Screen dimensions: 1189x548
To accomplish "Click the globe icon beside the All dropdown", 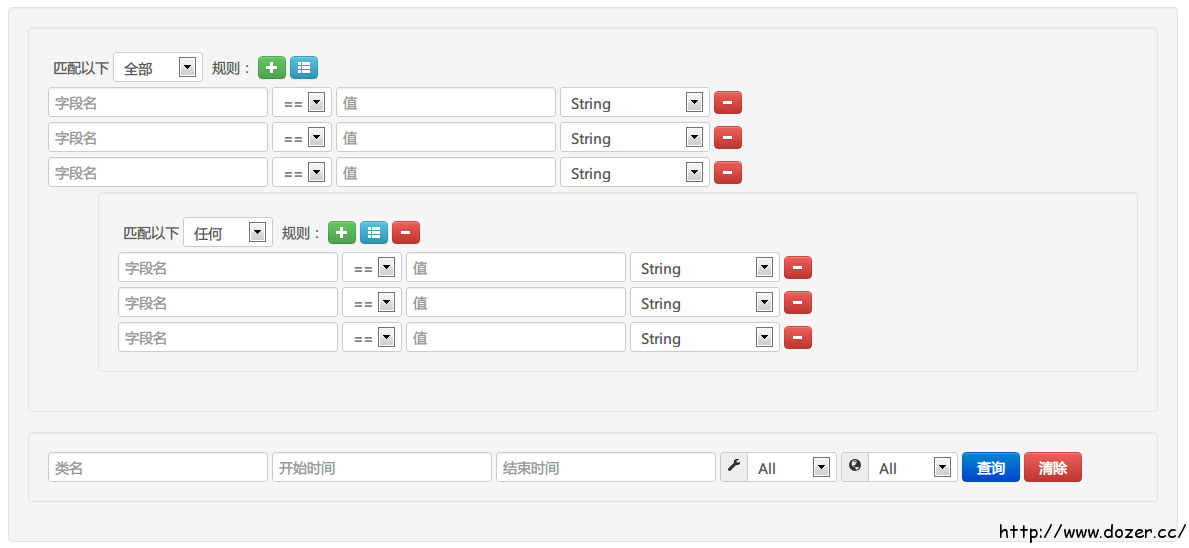I will (x=855, y=466).
